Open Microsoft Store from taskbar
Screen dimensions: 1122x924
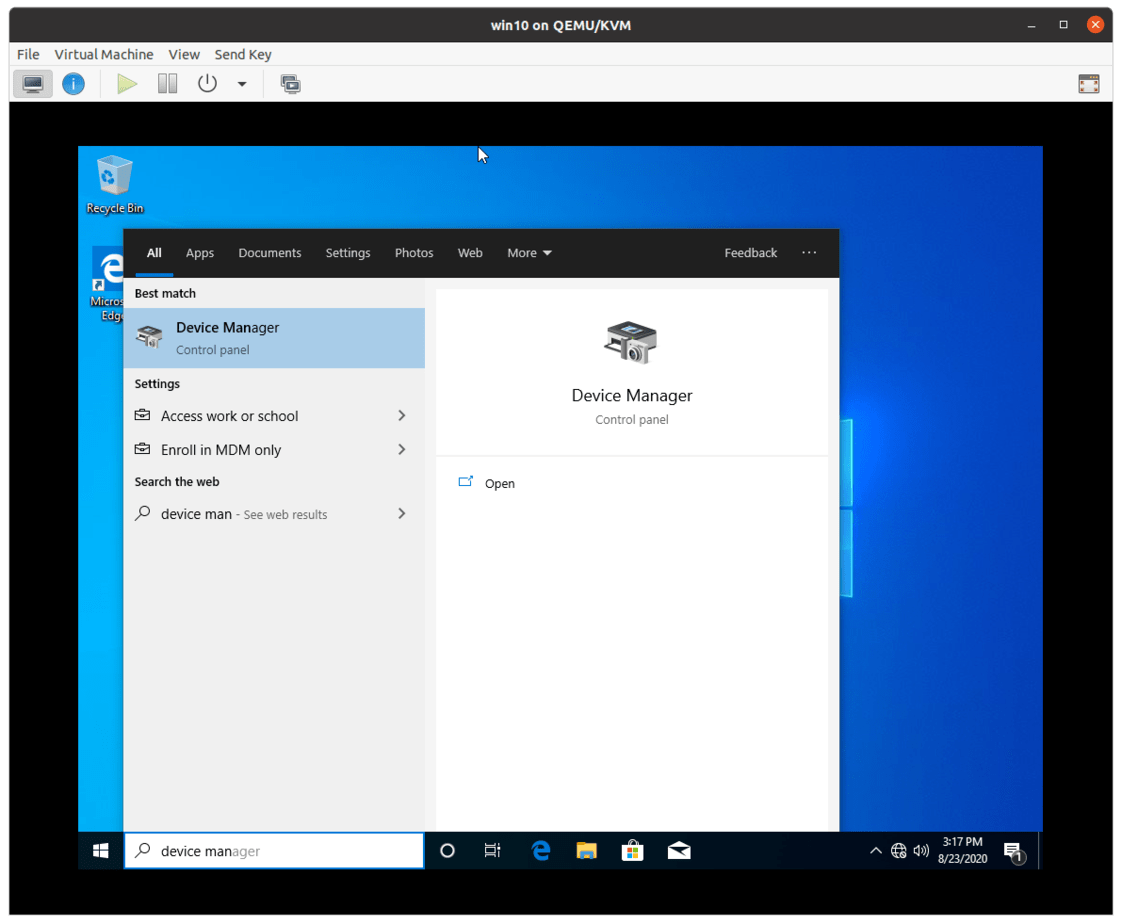coord(633,850)
